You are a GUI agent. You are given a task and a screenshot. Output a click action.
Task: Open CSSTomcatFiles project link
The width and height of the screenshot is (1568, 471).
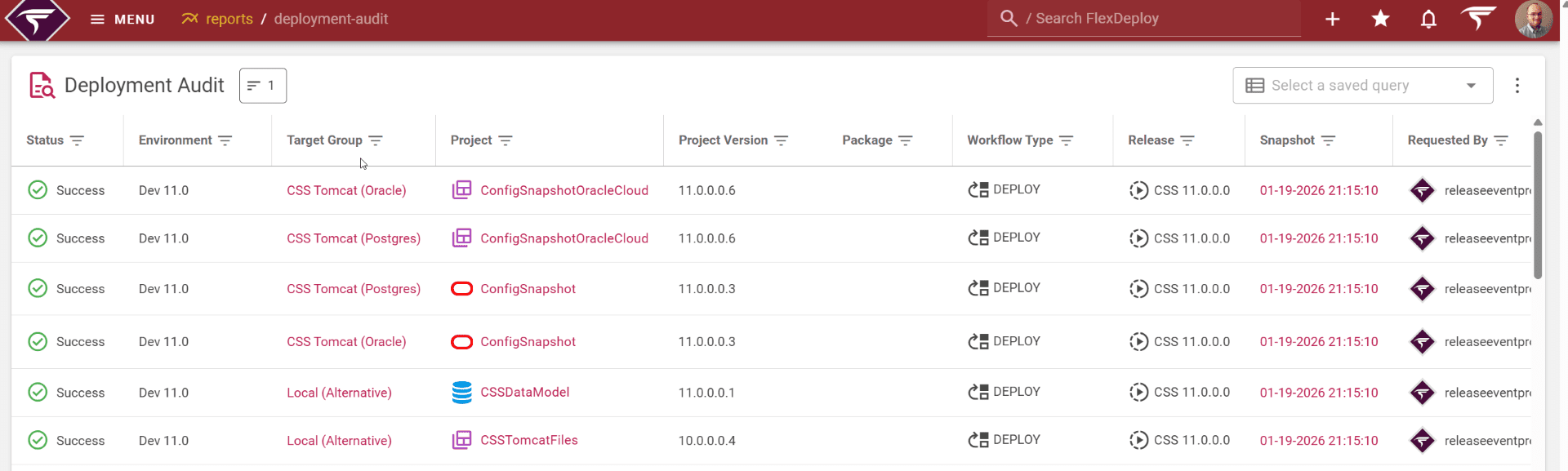click(528, 440)
